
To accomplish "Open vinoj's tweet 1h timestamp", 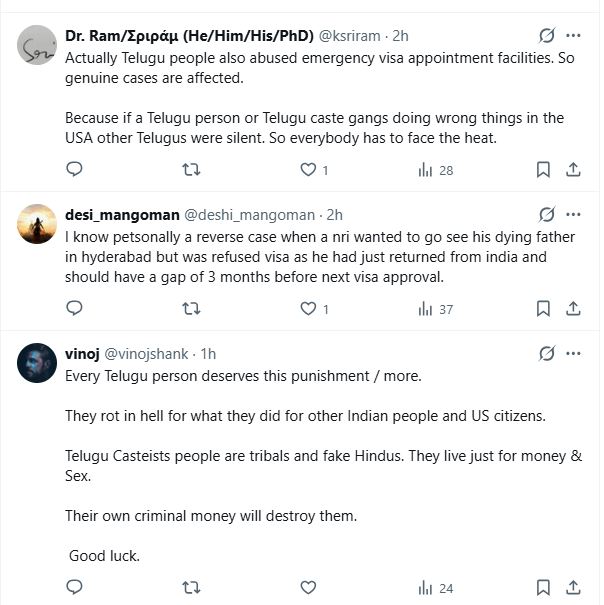I will 208,354.
